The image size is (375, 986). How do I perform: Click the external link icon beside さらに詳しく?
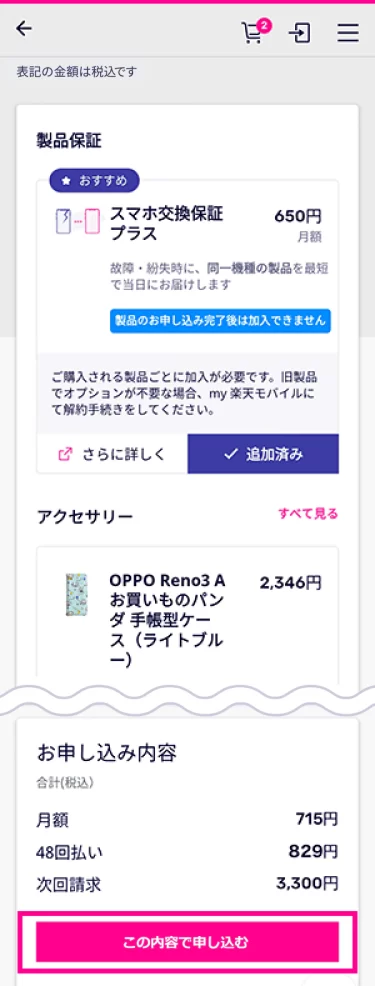point(65,454)
